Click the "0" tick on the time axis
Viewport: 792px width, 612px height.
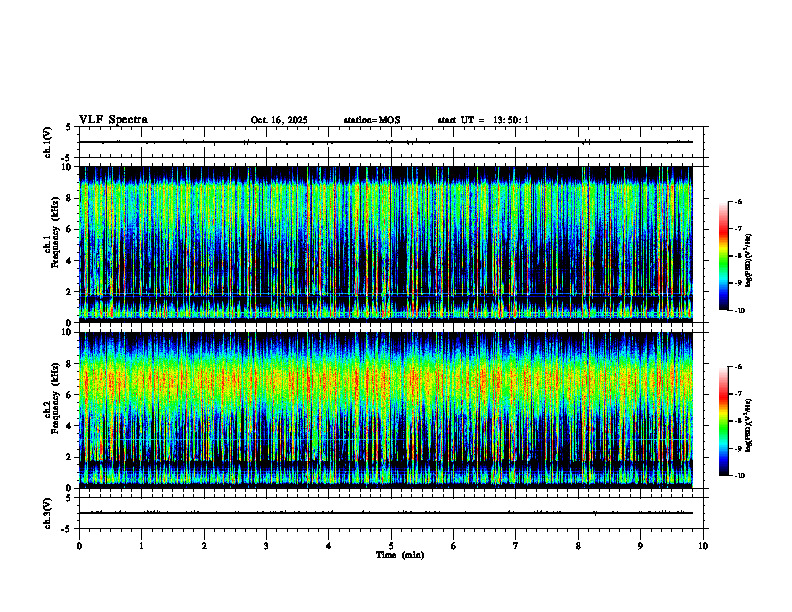click(79, 546)
